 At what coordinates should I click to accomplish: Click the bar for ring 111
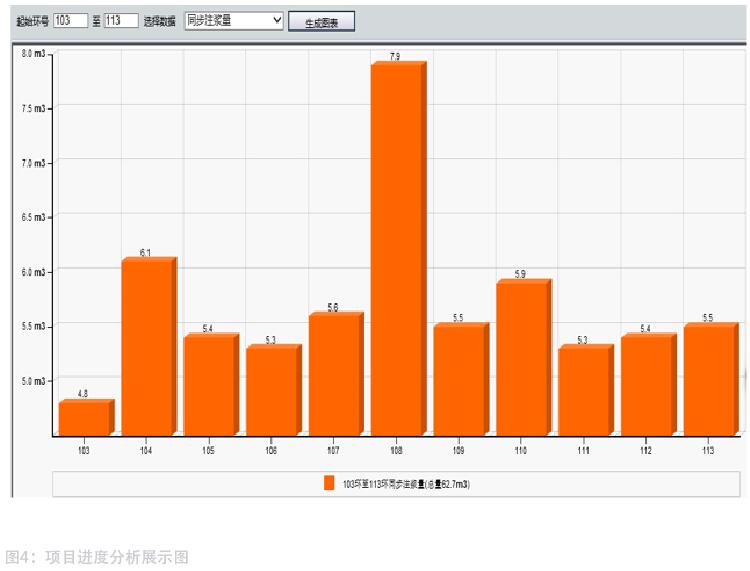pos(583,391)
